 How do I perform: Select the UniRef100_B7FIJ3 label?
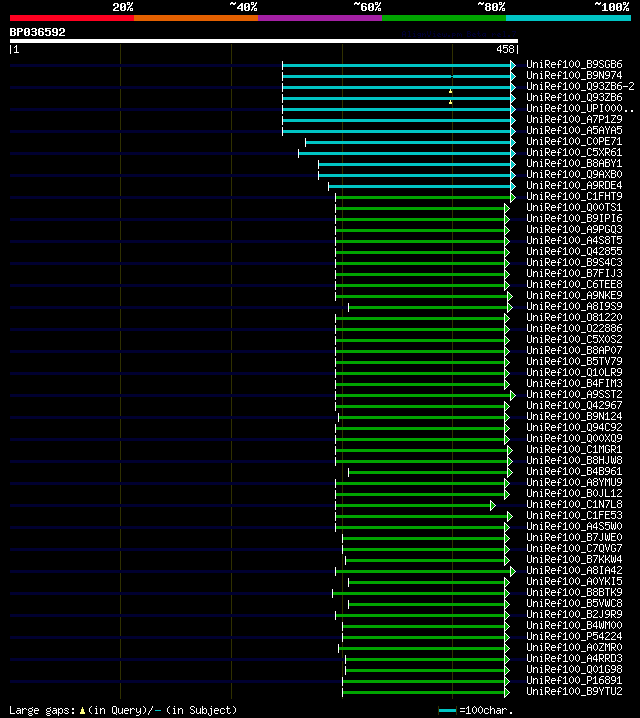tap(574, 273)
